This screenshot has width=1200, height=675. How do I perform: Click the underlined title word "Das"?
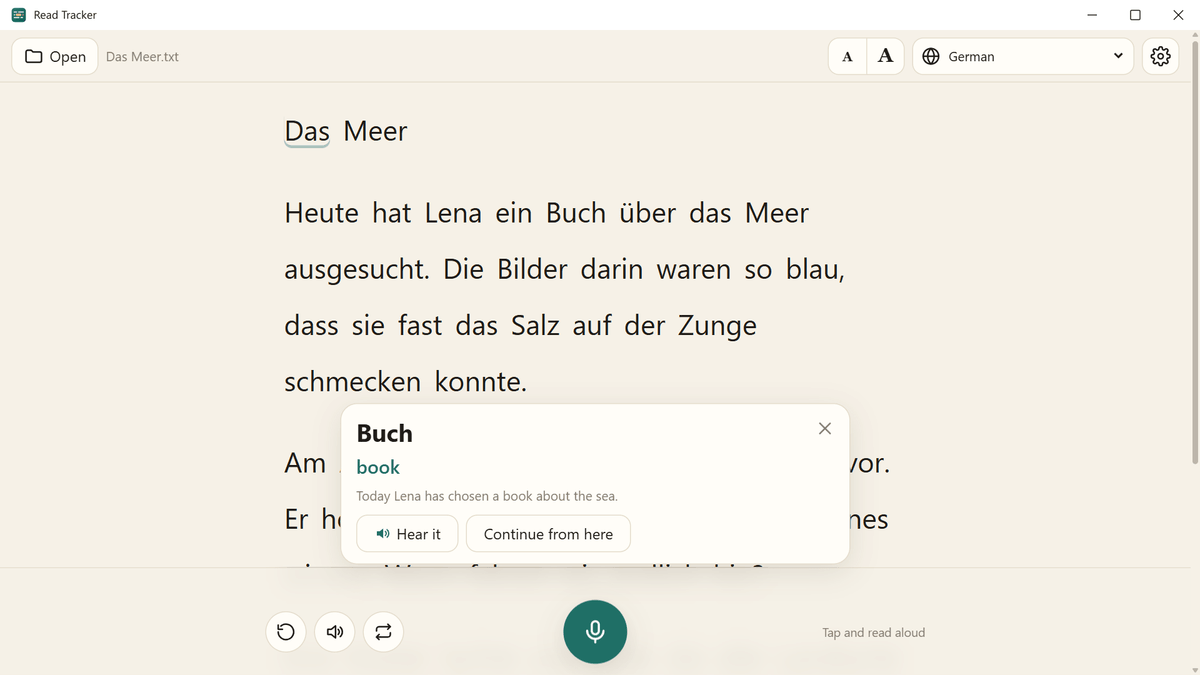click(307, 131)
